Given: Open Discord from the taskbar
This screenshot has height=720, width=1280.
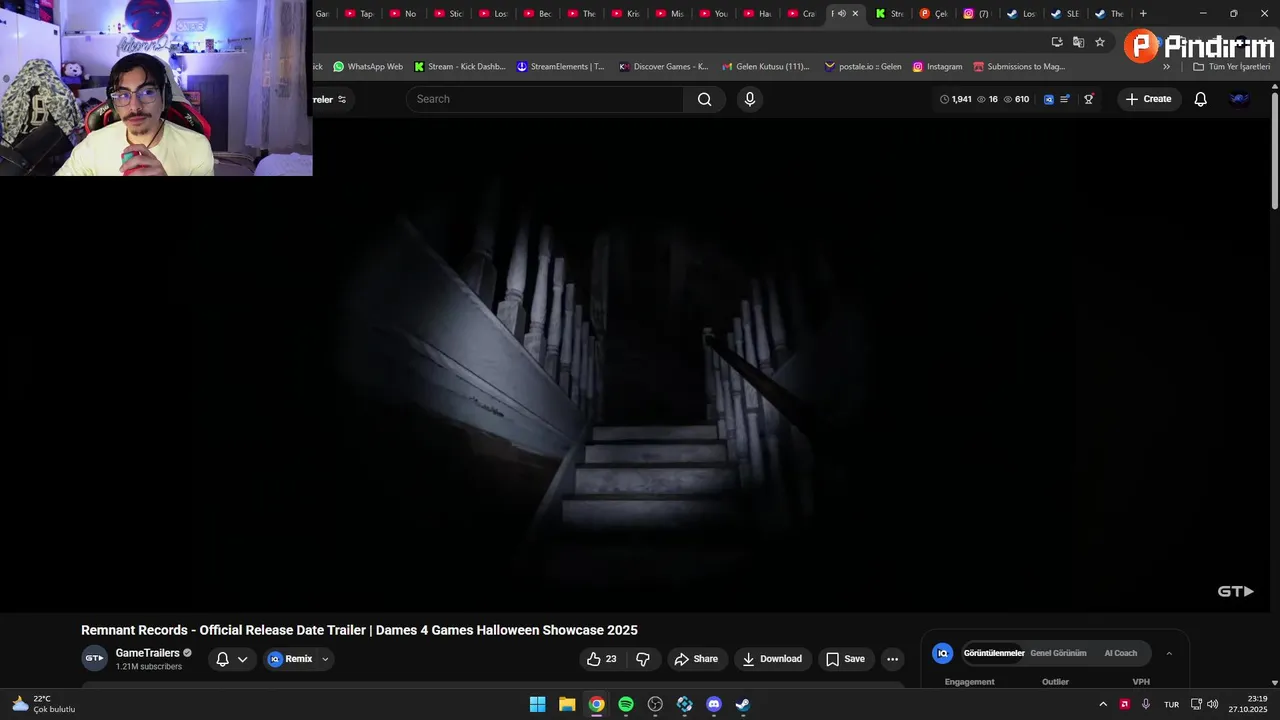Looking at the screenshot, I should pos(714,704).
